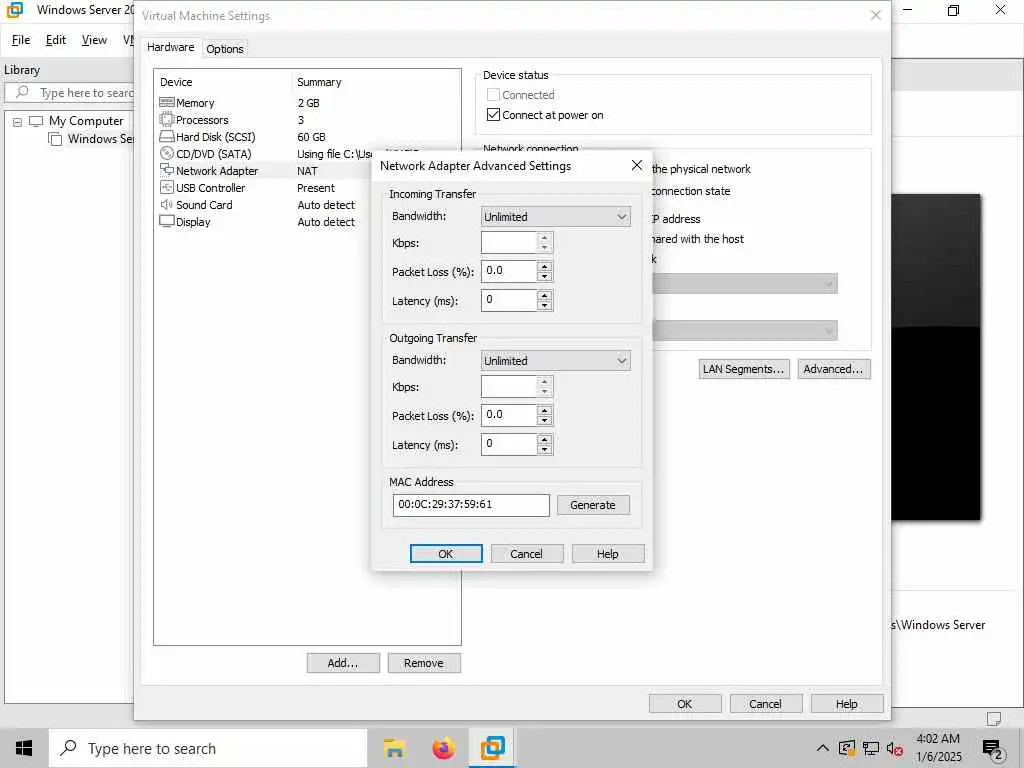Launch Firefox from the taskbar

click(443, 748)
